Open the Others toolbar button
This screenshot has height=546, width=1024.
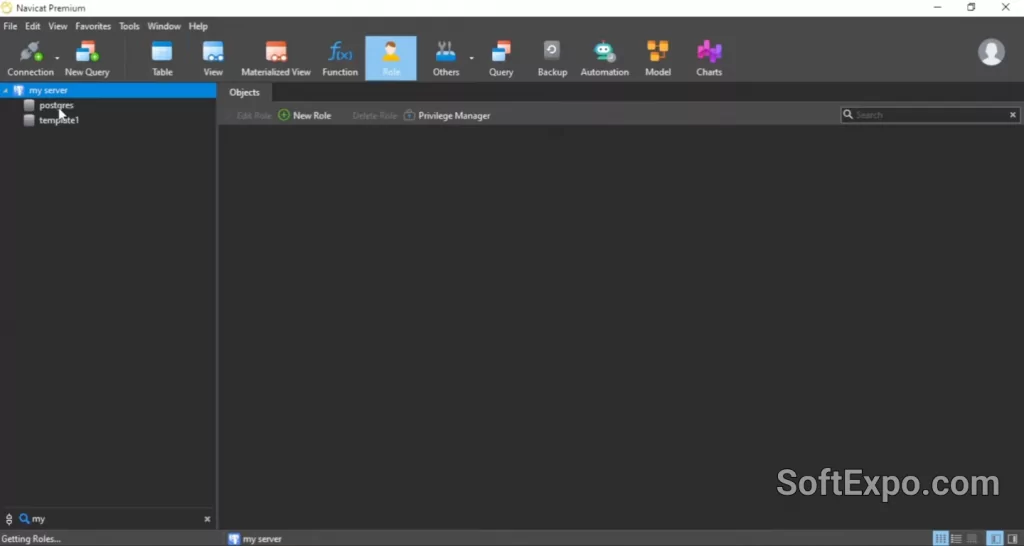[x=446, y=59]
